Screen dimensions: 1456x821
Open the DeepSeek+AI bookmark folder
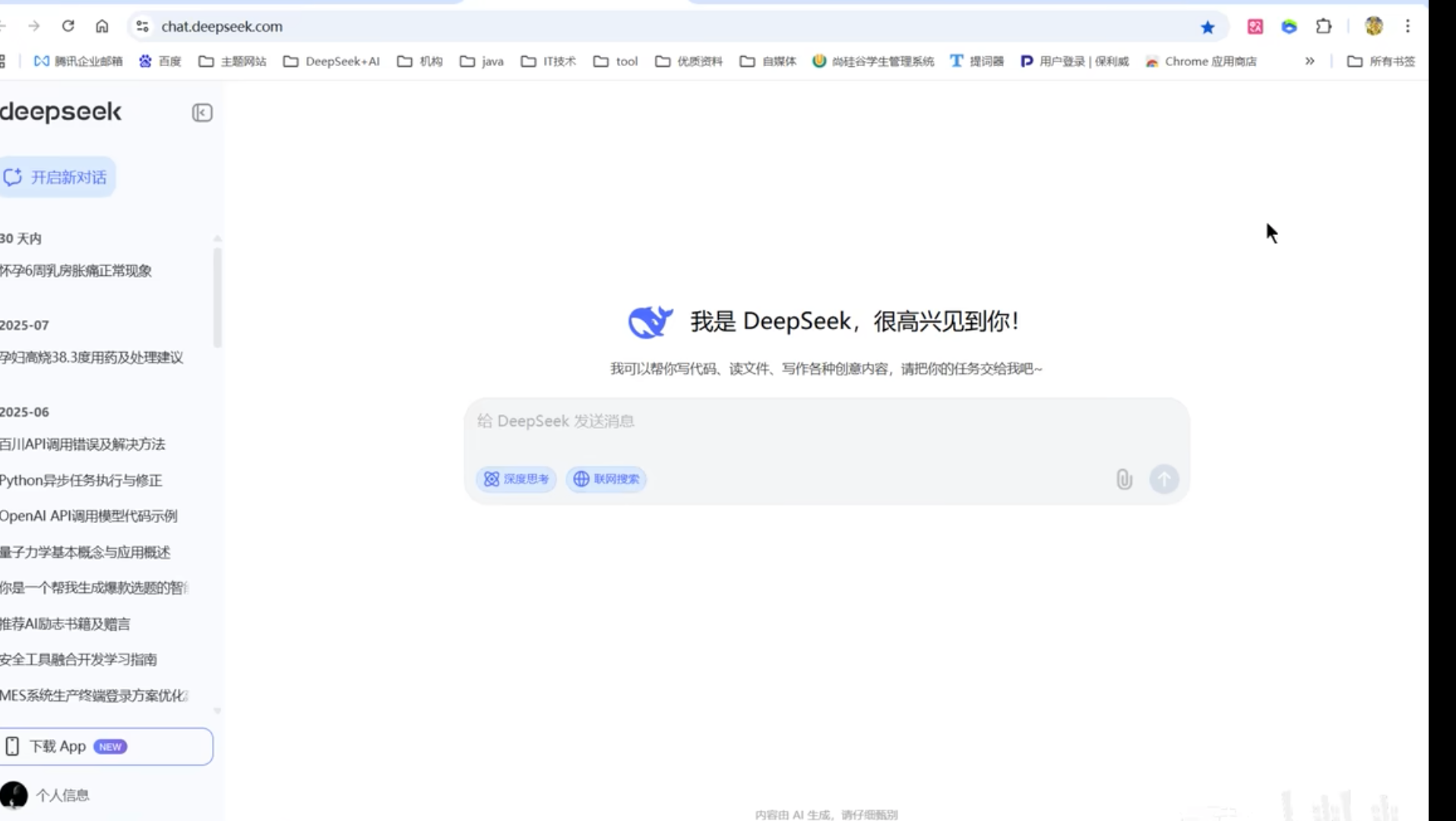[x=331, y=62]
